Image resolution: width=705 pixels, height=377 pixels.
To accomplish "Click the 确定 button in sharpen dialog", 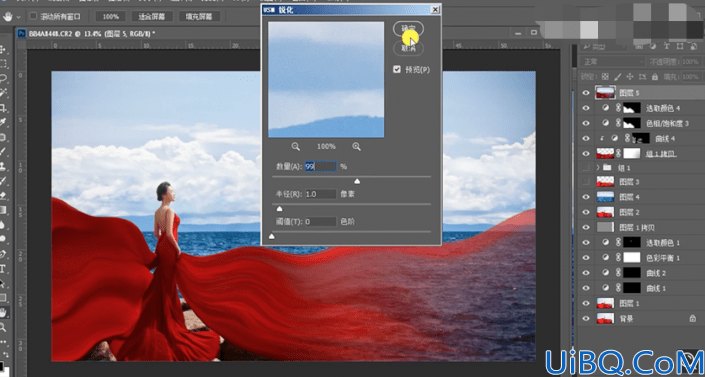I will (x=408, y=28).
